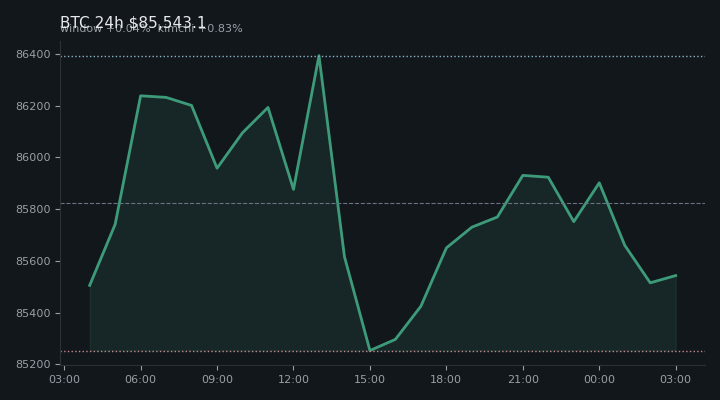This screenshot has height=400, width=720.
Task: Click the "BTC 24h $85,543.1" chart title
Action: [x=133, y=22]
